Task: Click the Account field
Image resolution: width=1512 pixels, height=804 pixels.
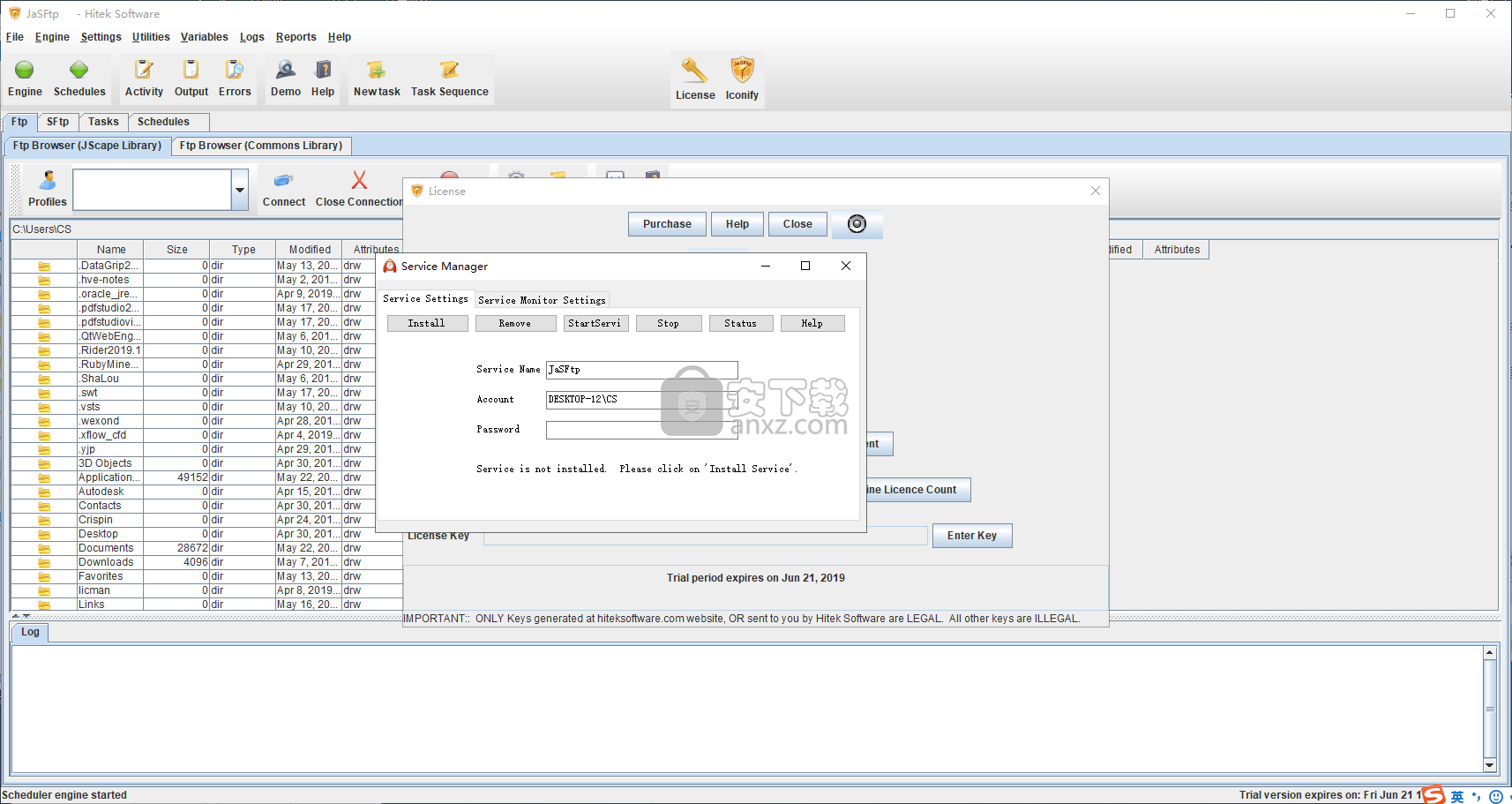Action: (x=641, y=400)
